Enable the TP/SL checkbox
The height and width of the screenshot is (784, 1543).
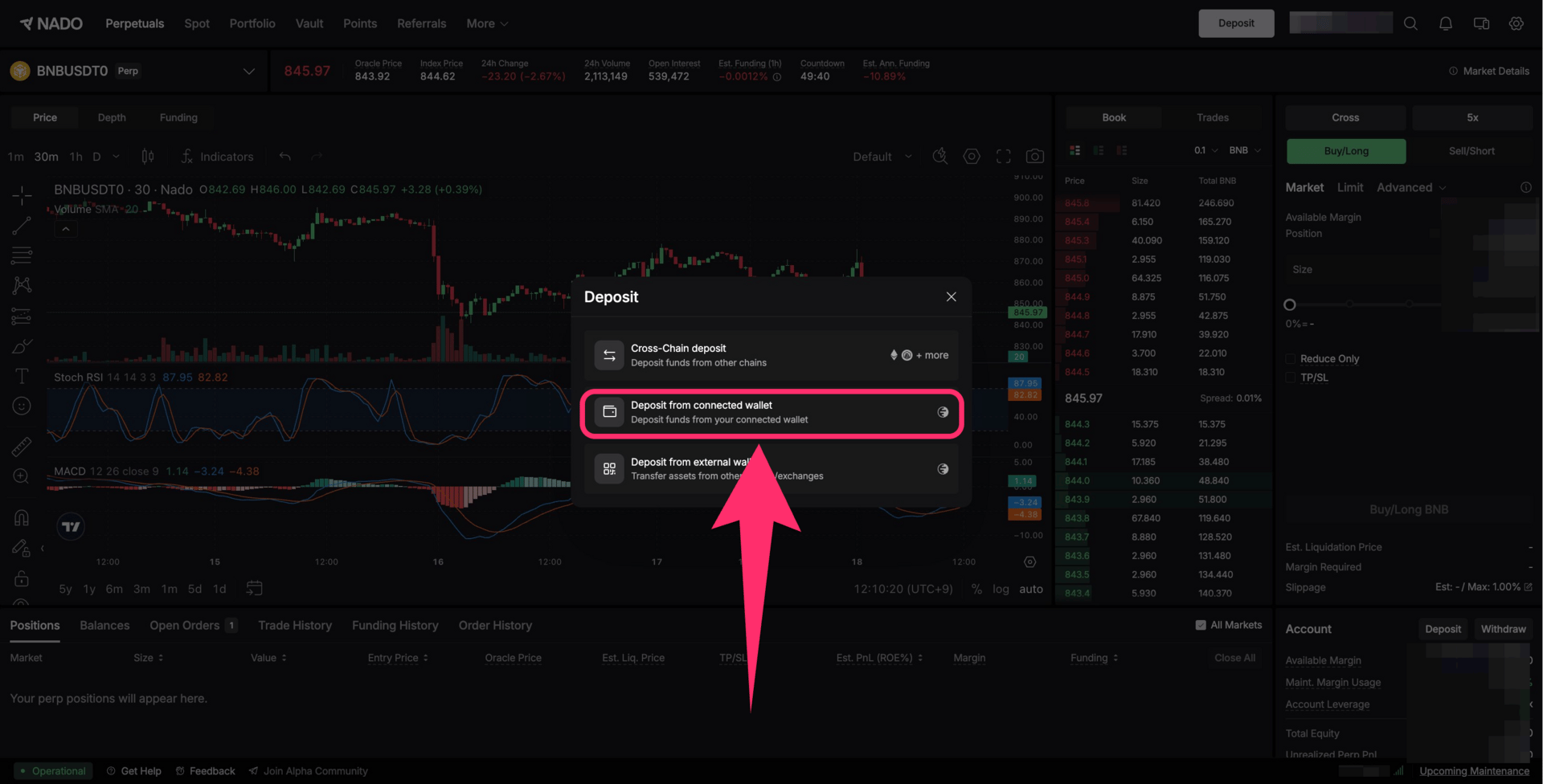pyautogui.click(x=1291, y=378)
